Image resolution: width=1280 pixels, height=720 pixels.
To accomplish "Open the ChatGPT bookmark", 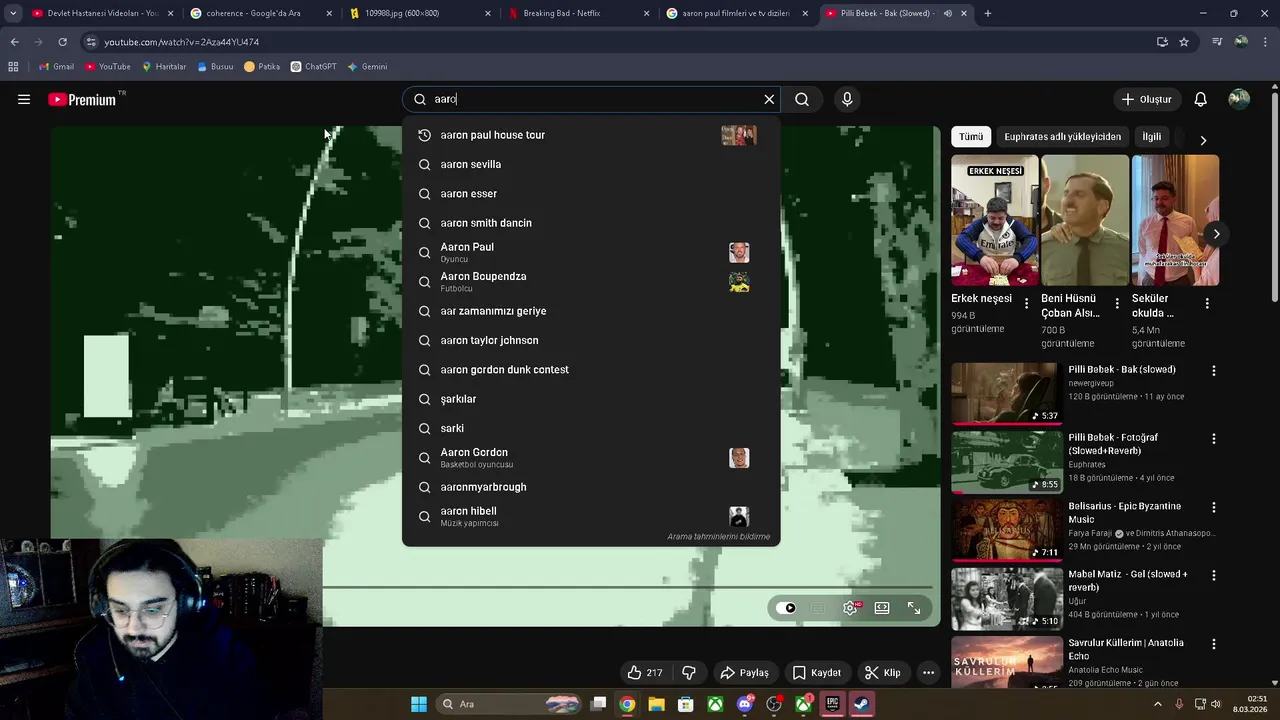I will click(x=313, y=67).
